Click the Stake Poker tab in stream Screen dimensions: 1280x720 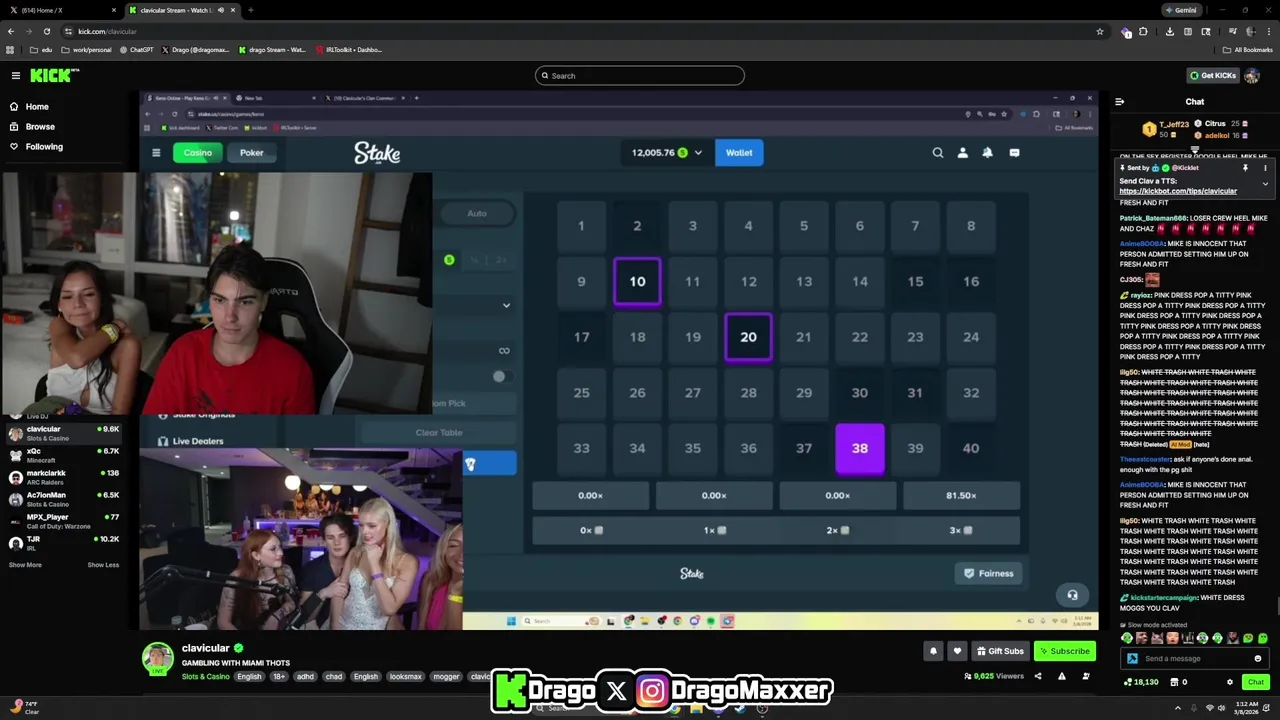pos(251,152)
